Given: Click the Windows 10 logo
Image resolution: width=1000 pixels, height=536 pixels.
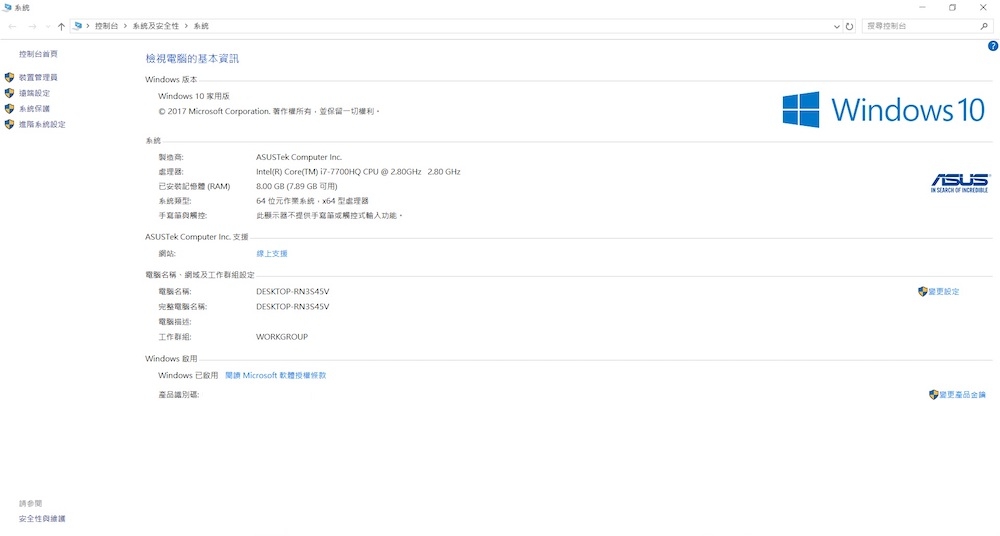Looking at the screenshot, I should 883,110.
